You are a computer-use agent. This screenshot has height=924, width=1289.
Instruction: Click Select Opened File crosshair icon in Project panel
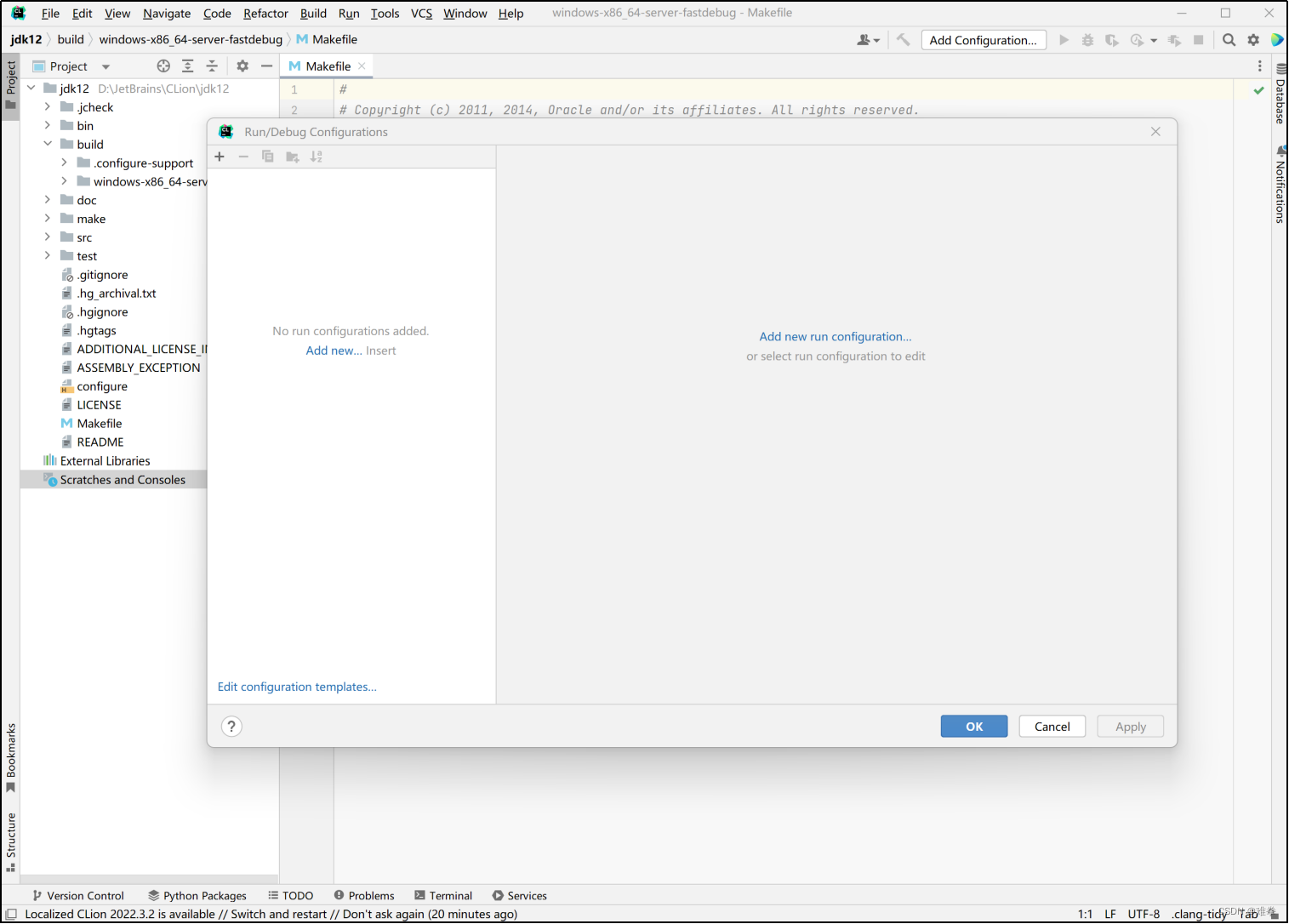[163, 66]
